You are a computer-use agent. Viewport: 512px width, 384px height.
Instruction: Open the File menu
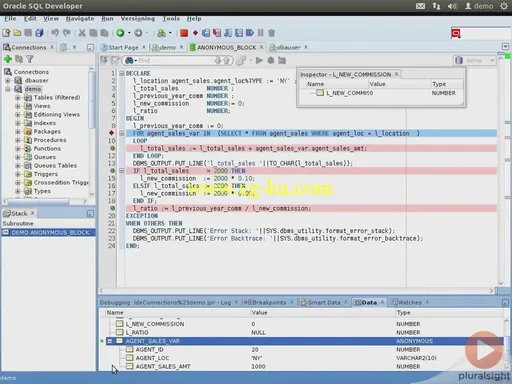pos(10,19)
